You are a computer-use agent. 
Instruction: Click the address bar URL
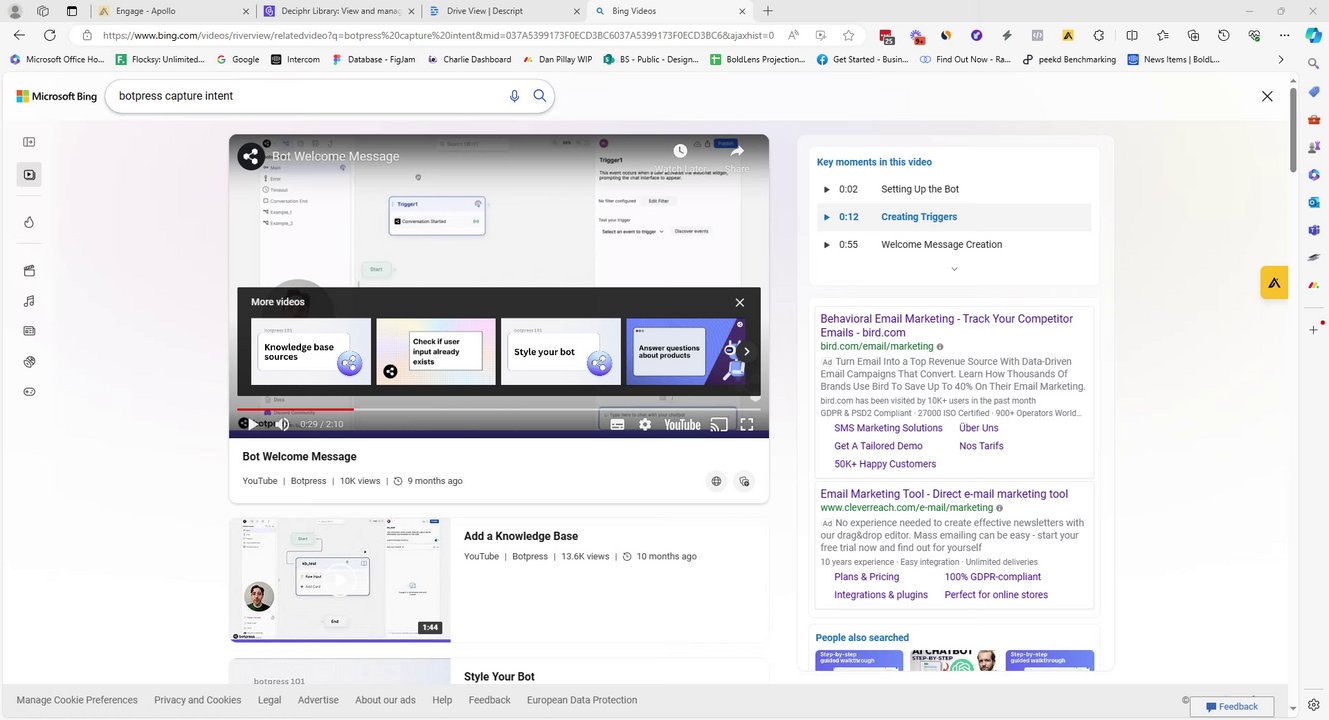[x=438, y=35]
